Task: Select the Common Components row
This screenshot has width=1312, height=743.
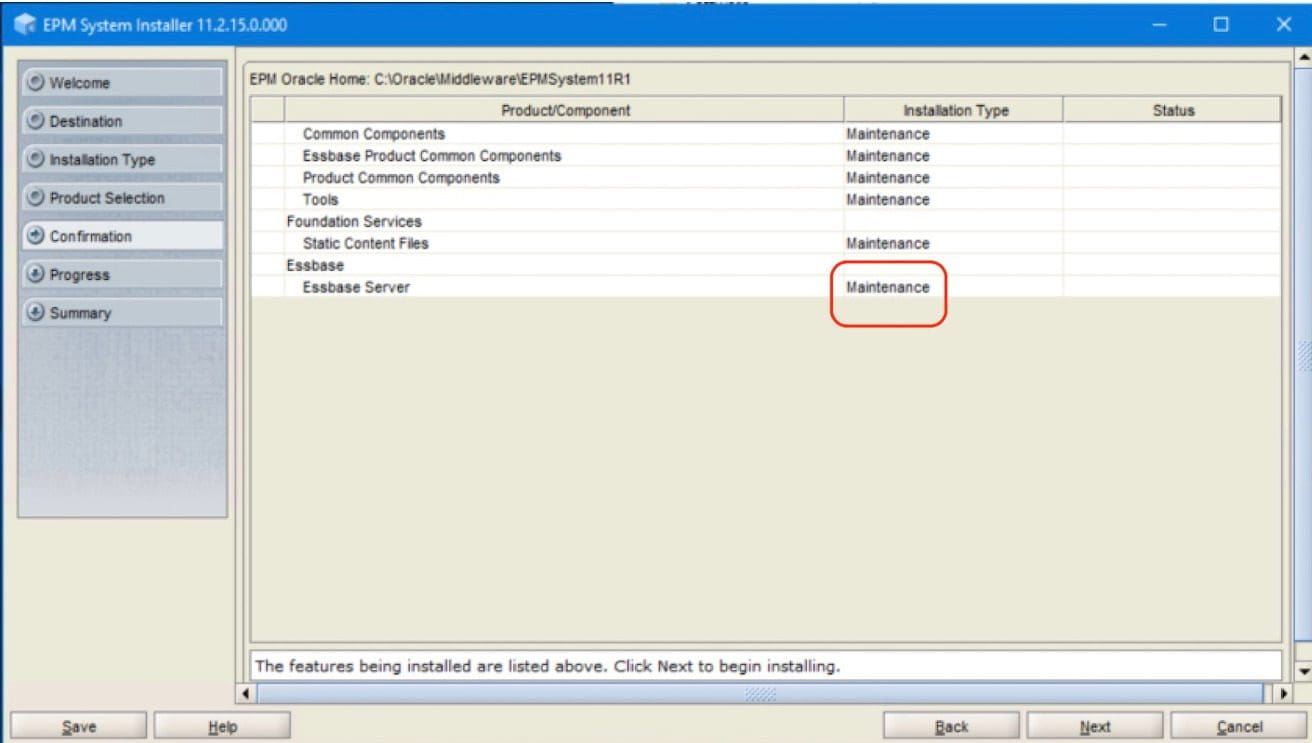Action: pos(765,134)
